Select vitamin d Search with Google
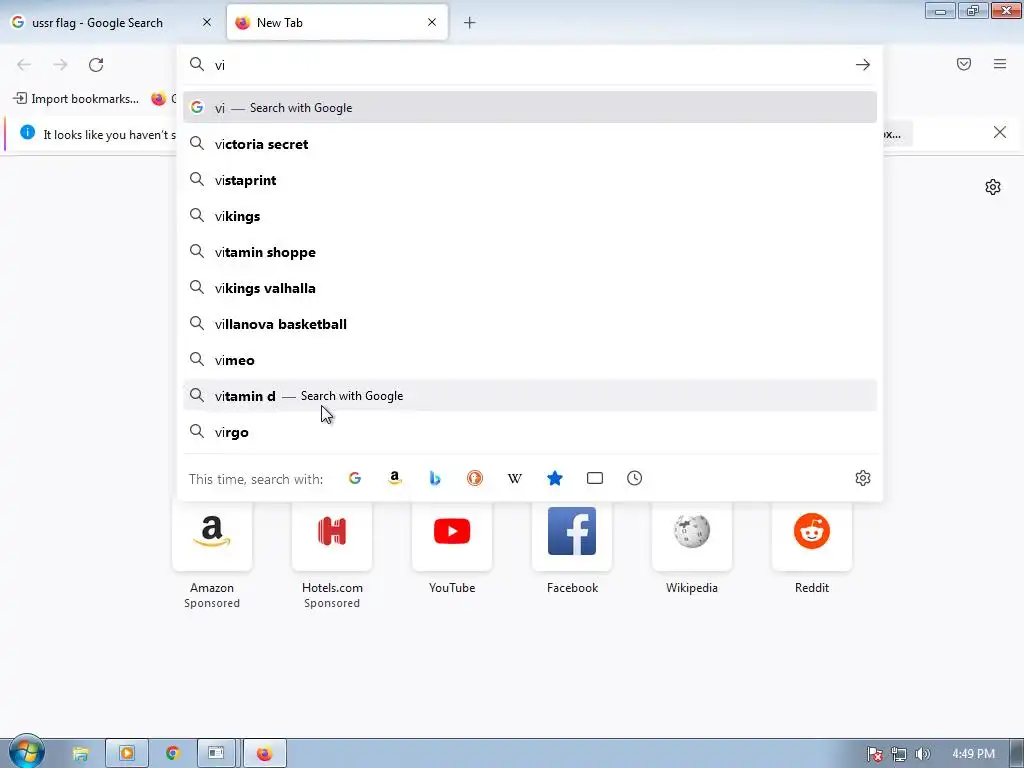 click(530, 396)
